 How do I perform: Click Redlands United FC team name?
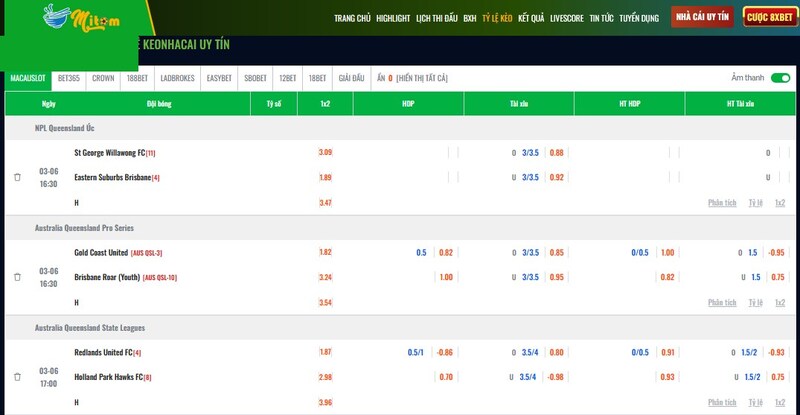coord(103,352)
